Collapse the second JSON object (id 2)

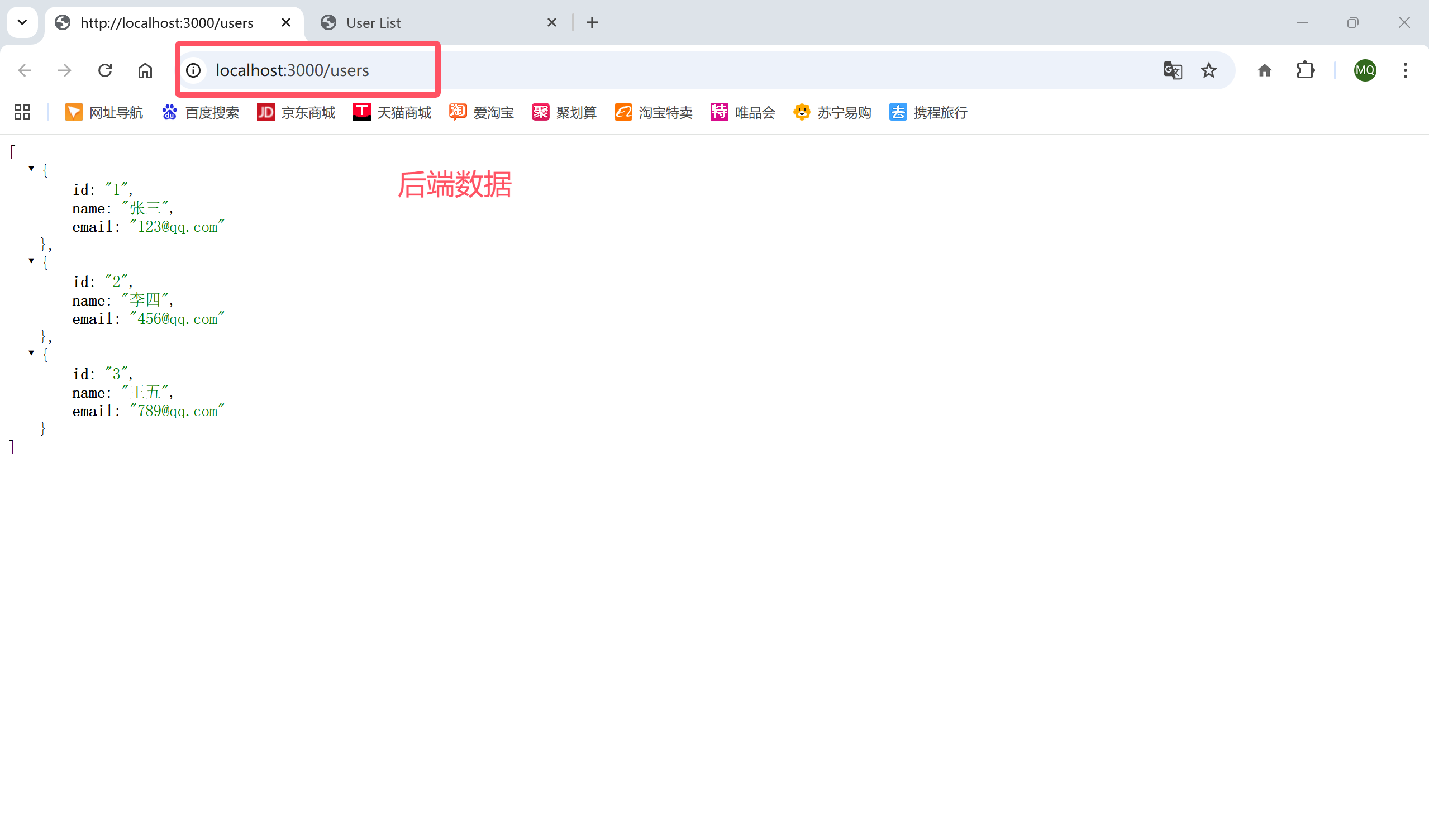coord(31,261)
